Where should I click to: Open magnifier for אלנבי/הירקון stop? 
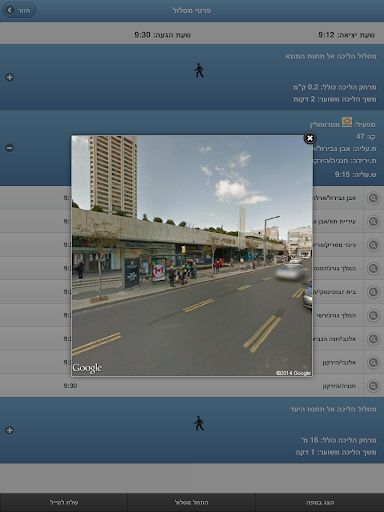click(373, 362)
